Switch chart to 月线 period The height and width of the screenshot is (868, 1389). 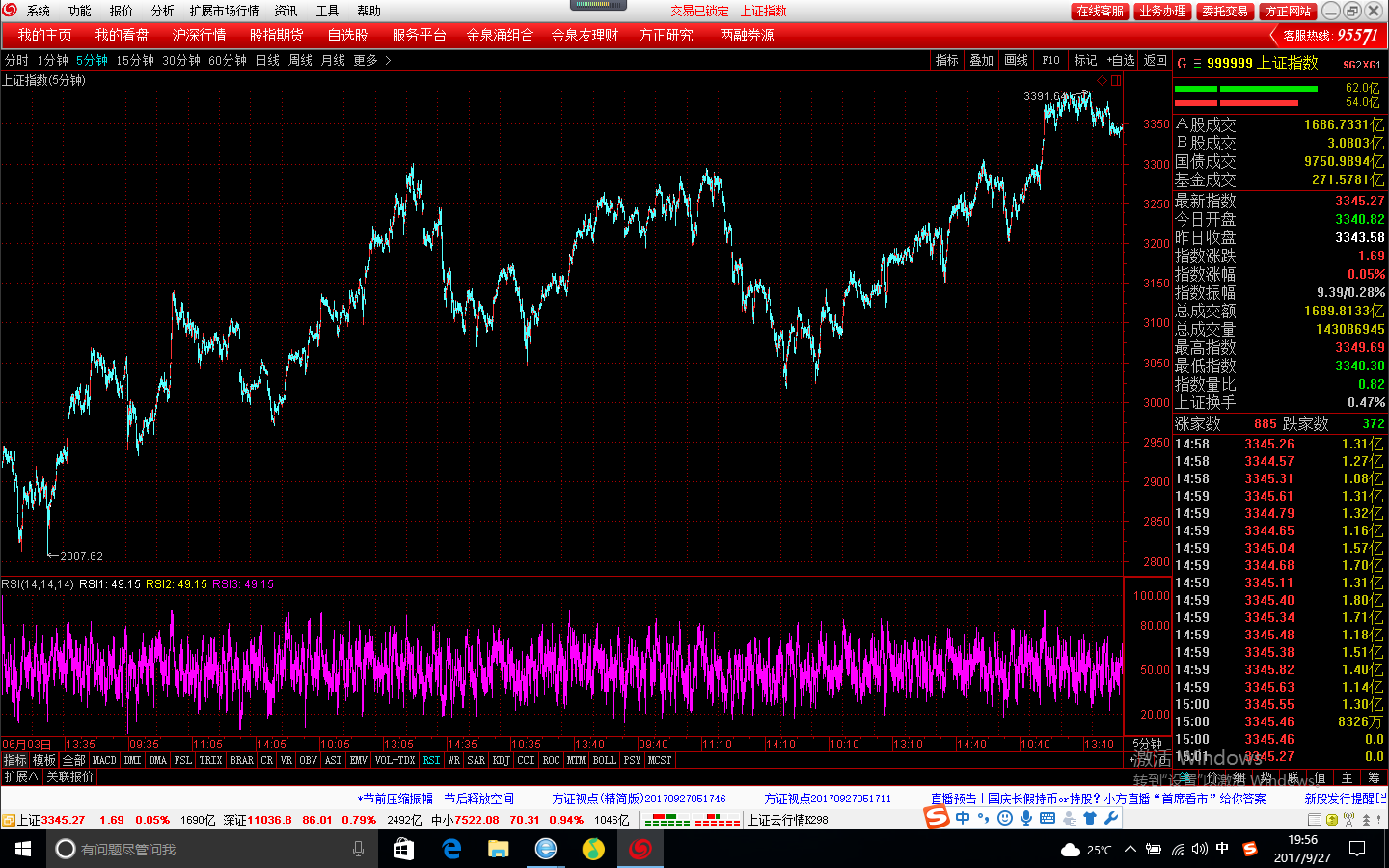pos(333,60)
